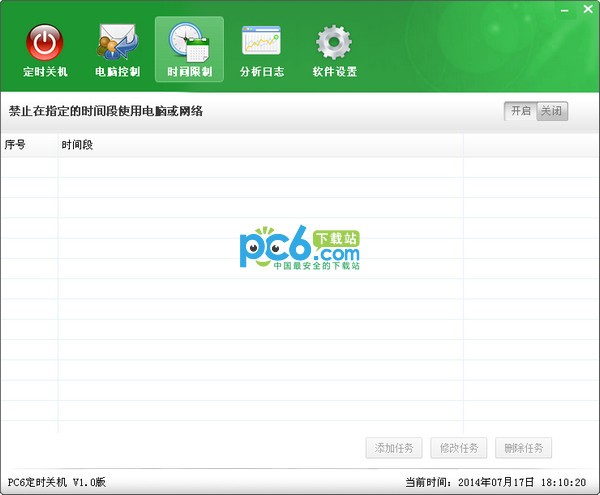600x495 pixels.
Task: Click the 当前时间 status text
Action: [x=496, y=482]
